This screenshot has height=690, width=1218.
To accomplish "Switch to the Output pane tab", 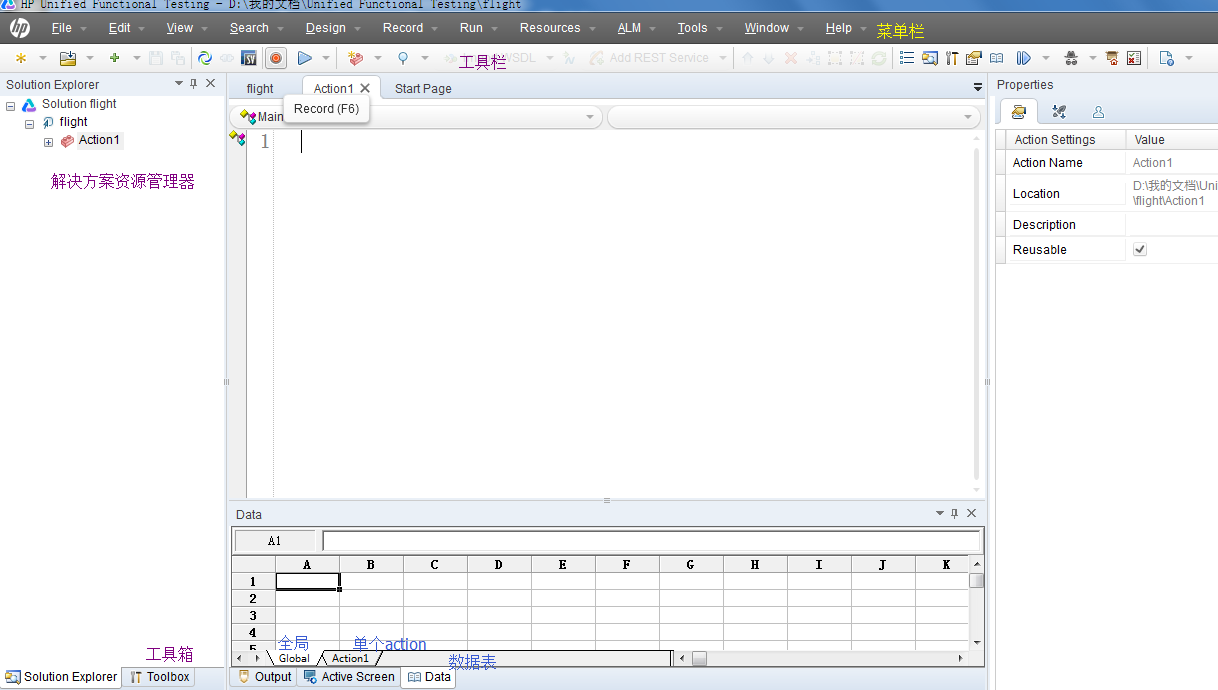I will coord(264,677).
